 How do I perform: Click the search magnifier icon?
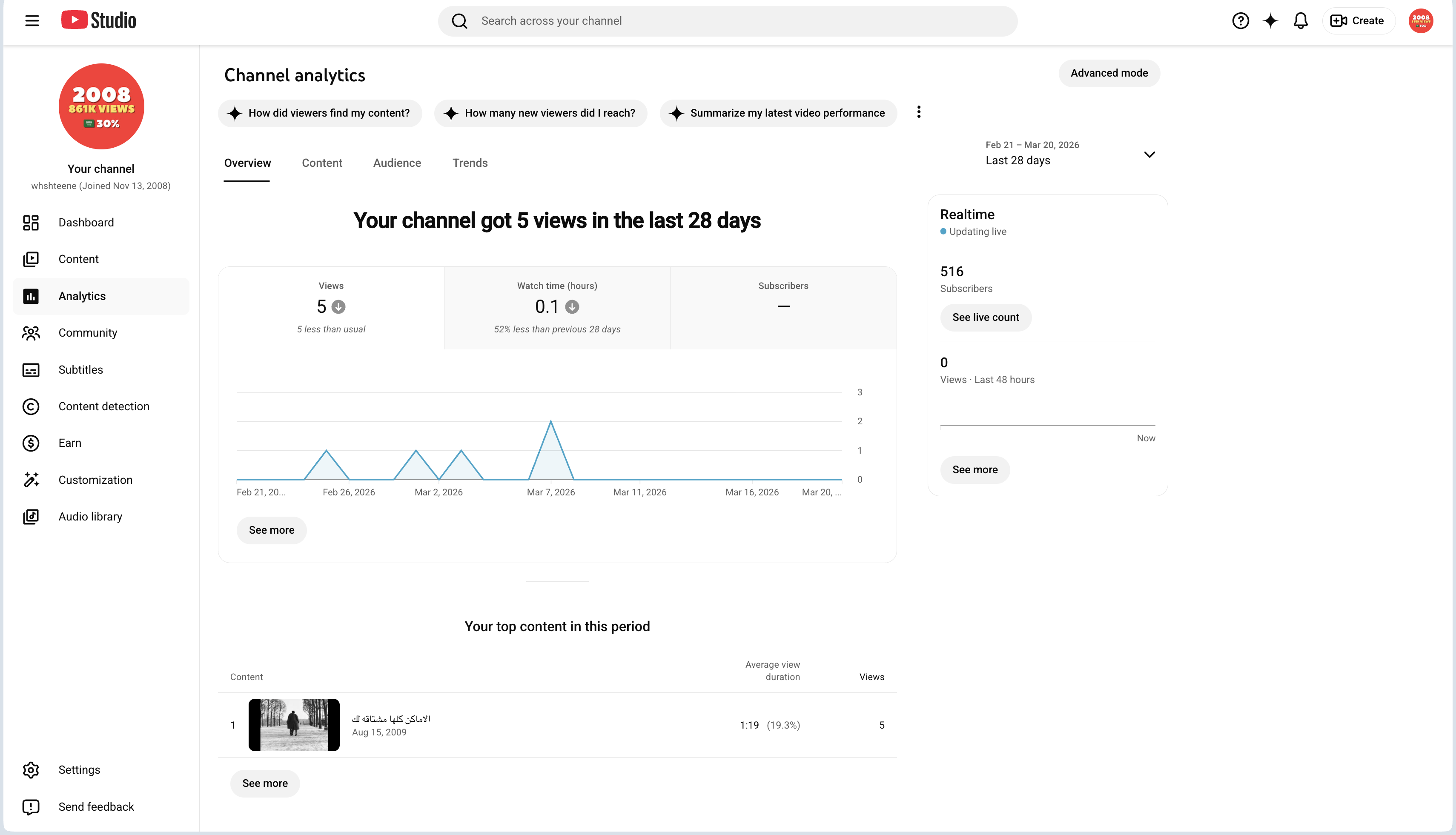pyautogui.click(x=459, y=21)
